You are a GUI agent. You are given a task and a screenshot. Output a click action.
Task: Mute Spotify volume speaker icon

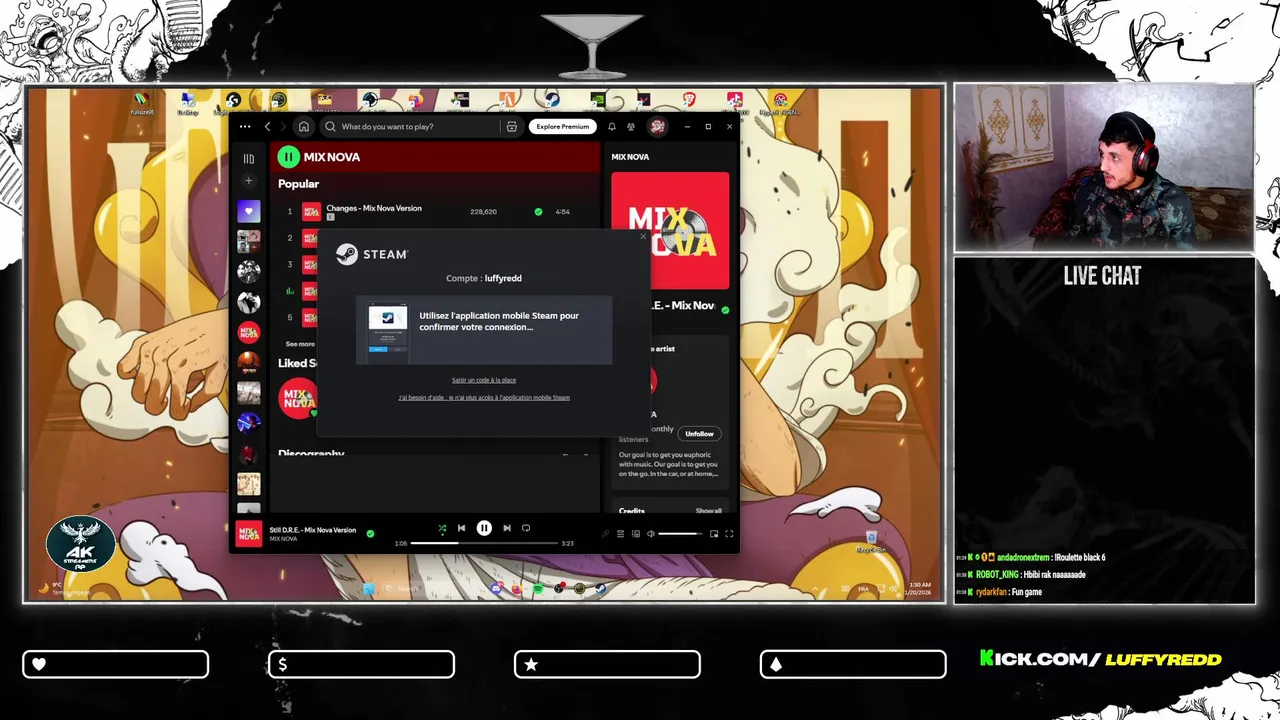pyautogui.click(x=650, y=534)
